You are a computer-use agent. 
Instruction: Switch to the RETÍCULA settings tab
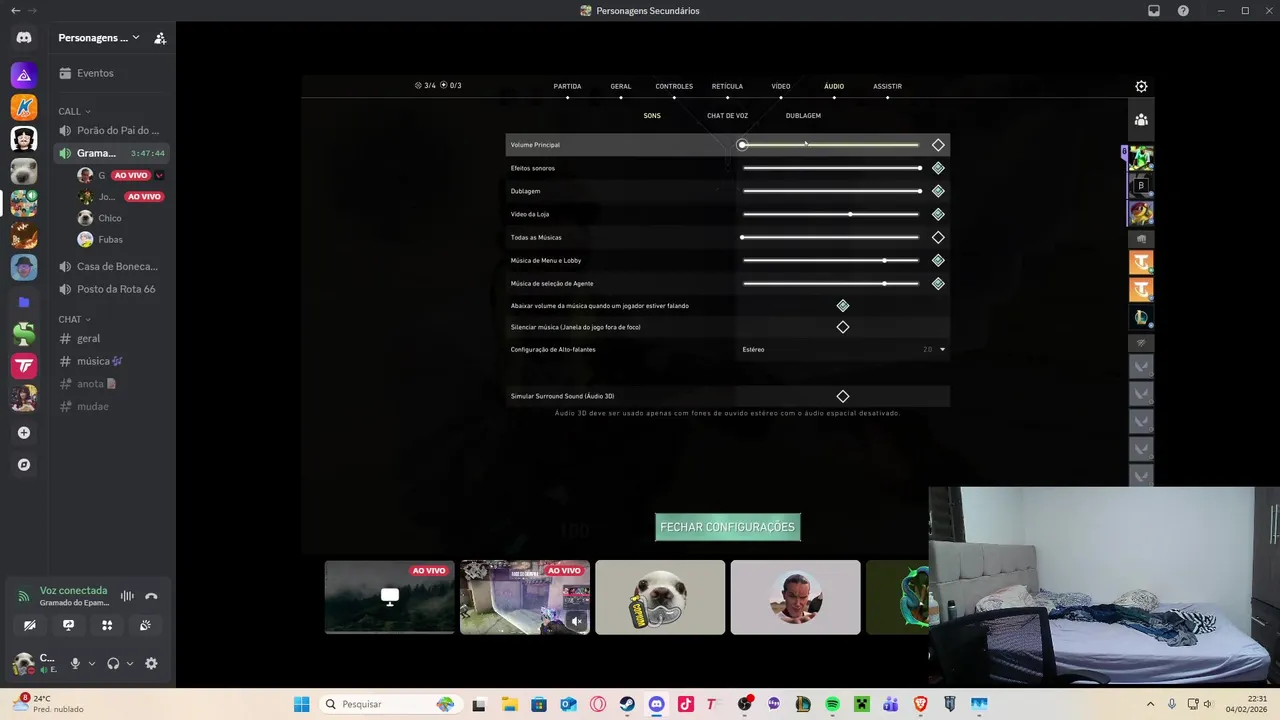pyautogui.click(x=727, y=87)
